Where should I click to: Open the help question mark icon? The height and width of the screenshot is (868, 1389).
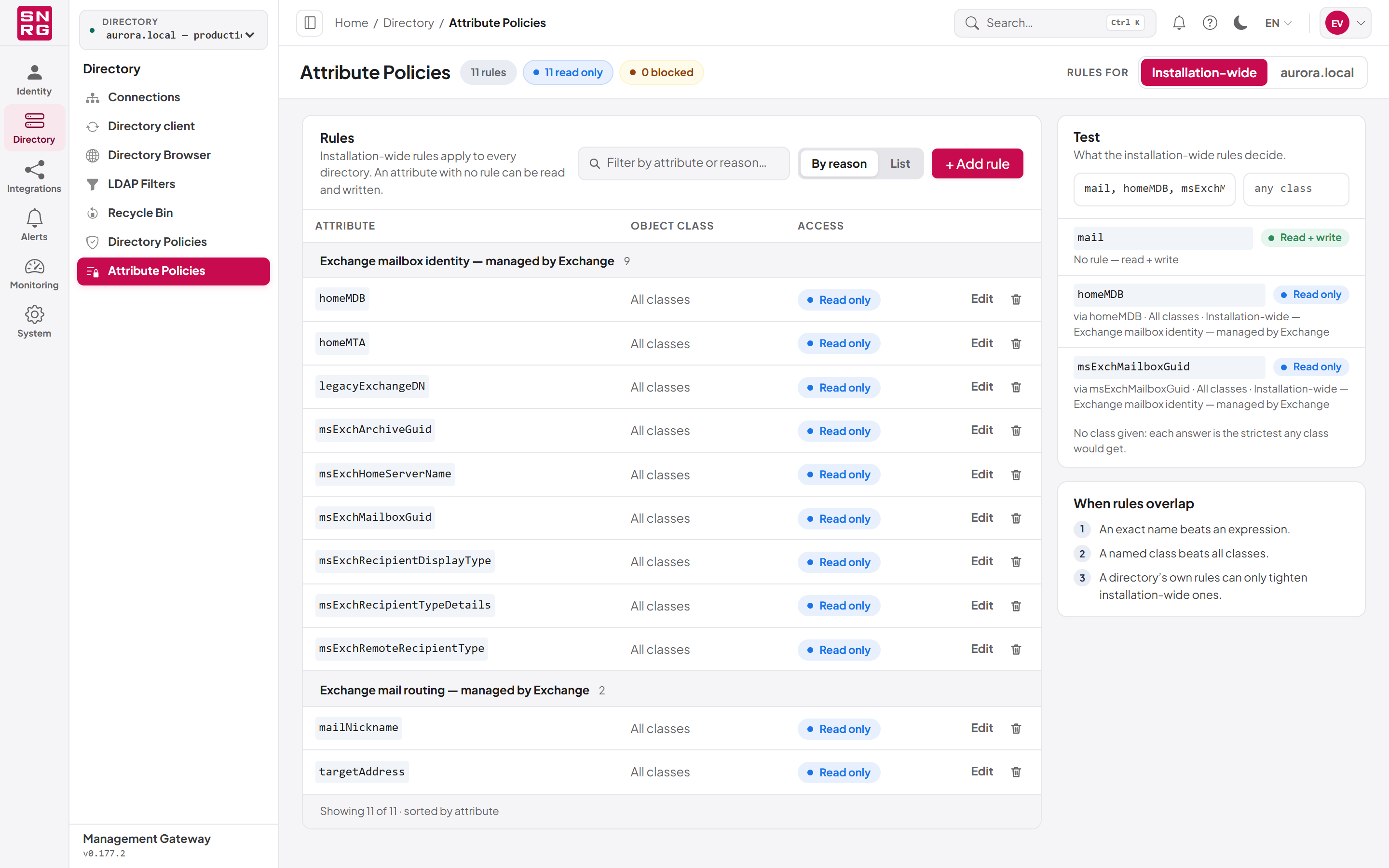(1210, 23)
